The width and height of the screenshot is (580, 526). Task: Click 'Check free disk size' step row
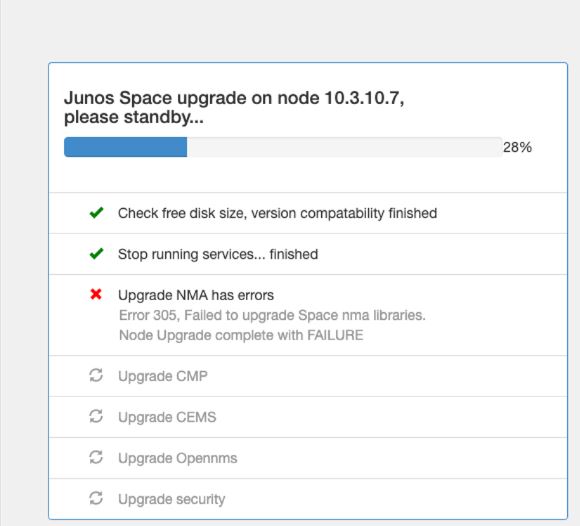pyautogui.click(x=308, y=213)
